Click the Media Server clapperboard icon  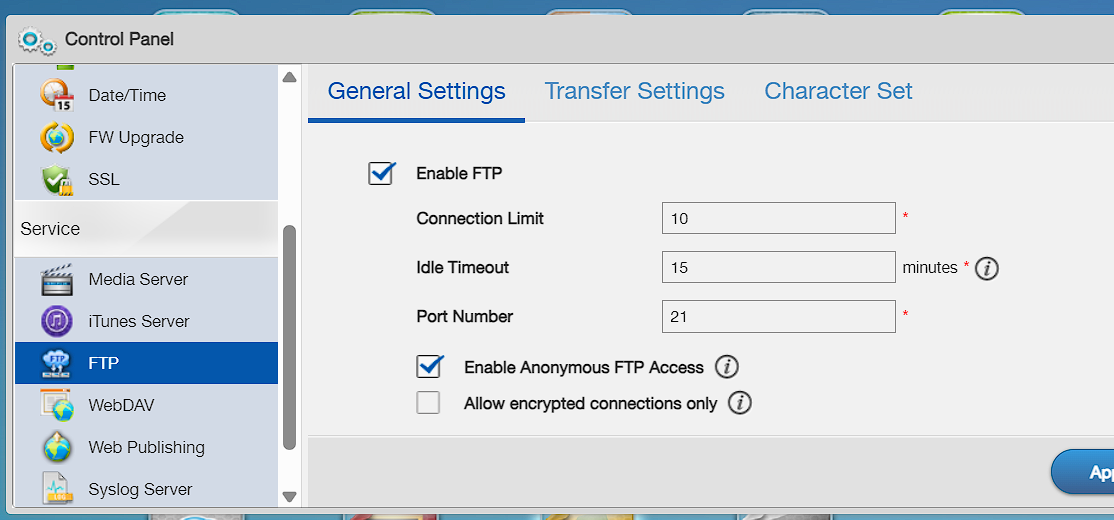point(57,279)
